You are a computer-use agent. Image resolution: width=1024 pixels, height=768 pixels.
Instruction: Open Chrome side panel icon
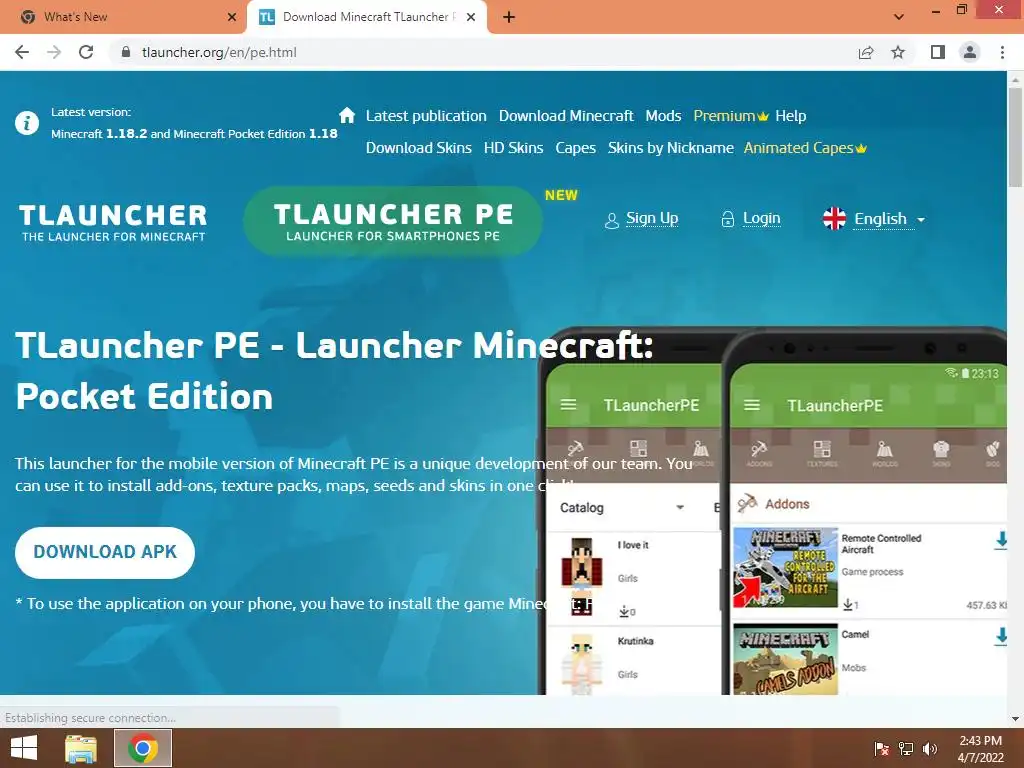[938, 52]
